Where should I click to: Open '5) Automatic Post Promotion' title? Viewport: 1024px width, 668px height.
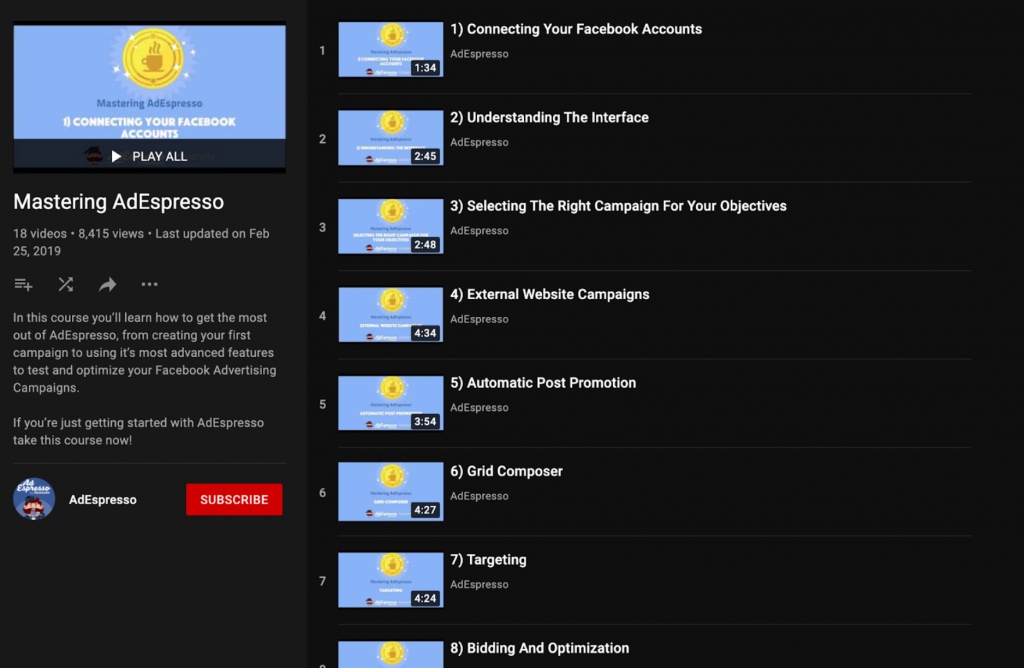pyautogui.click(x=543, y=383)
